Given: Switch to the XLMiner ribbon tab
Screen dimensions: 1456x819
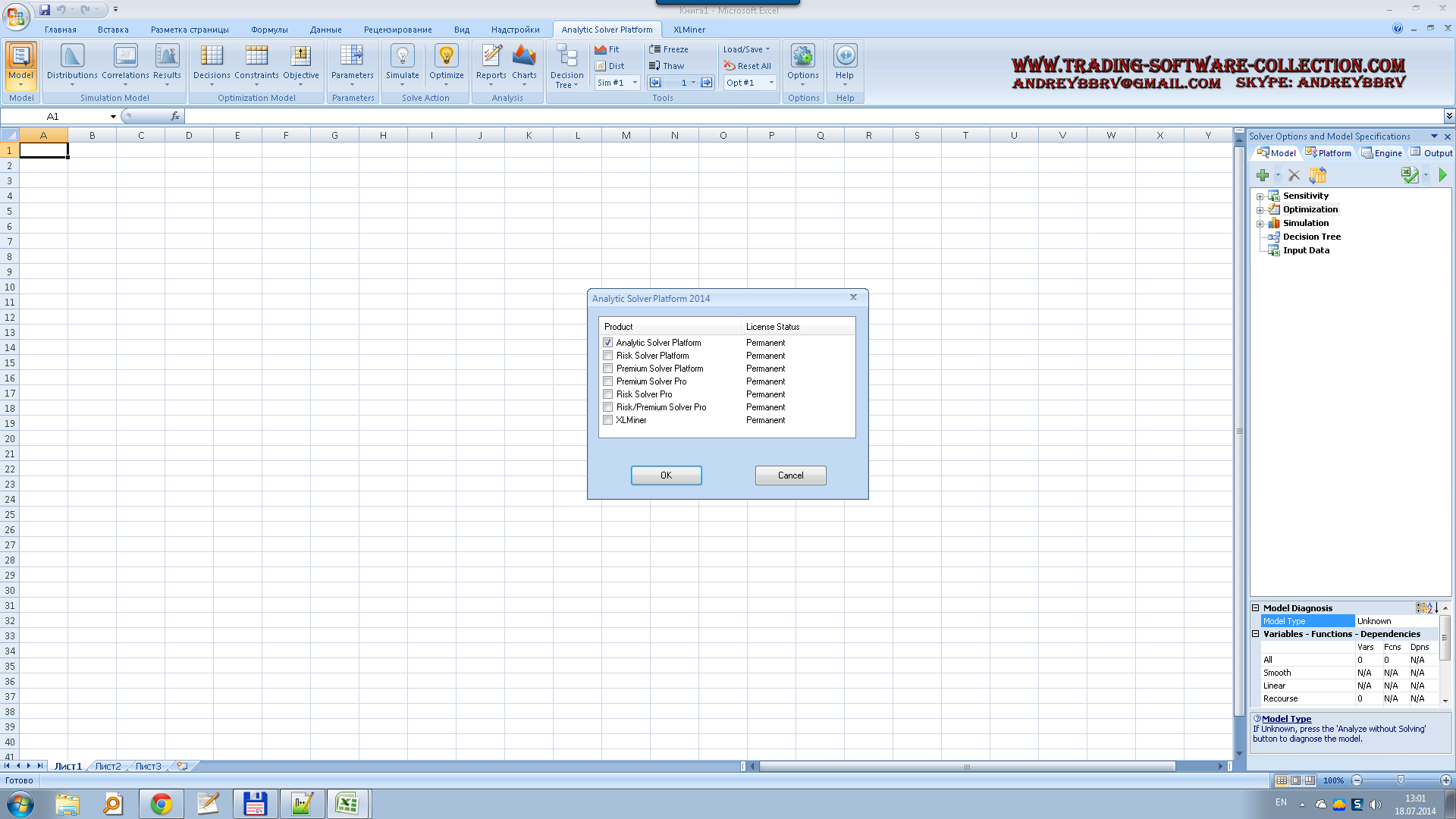Looking at the screenshot, I should click(x=689, y=30).
